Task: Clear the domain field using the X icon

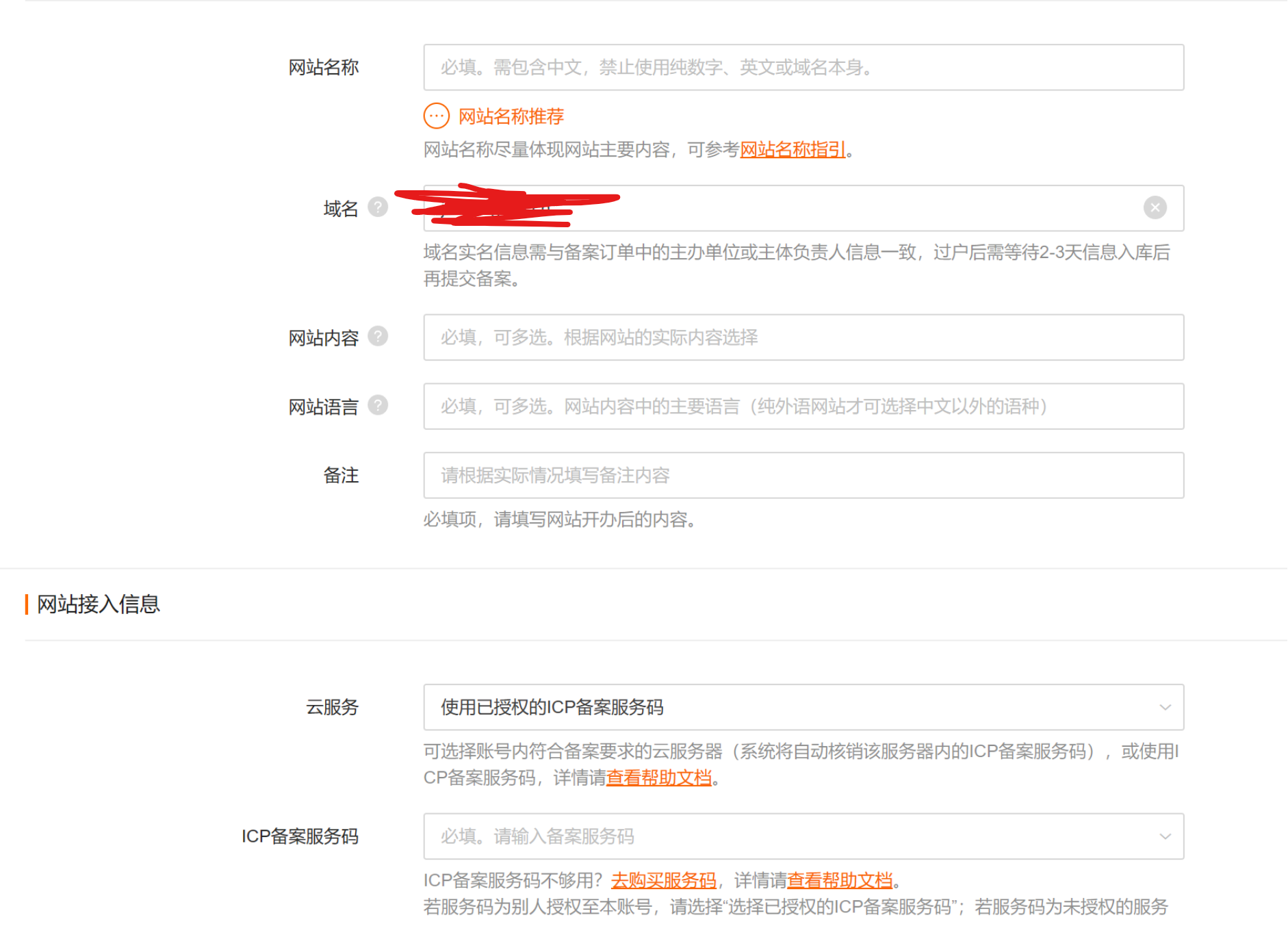Action: [1155, 207]
